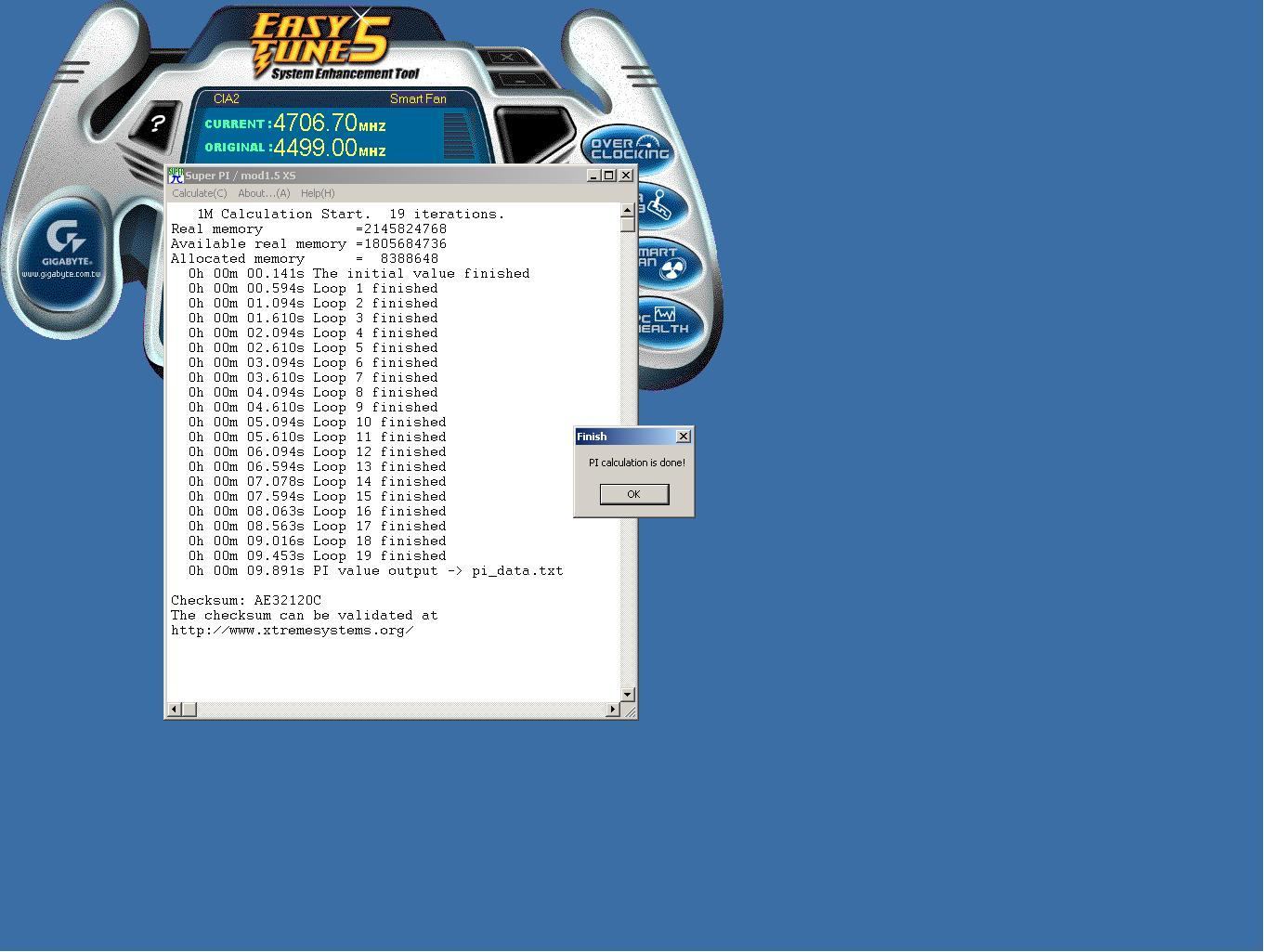This screenshot has width=1264, height=952.
Task: Click the '1M Calculation Start. 19 iterations.' line
Action: [351, 215]
